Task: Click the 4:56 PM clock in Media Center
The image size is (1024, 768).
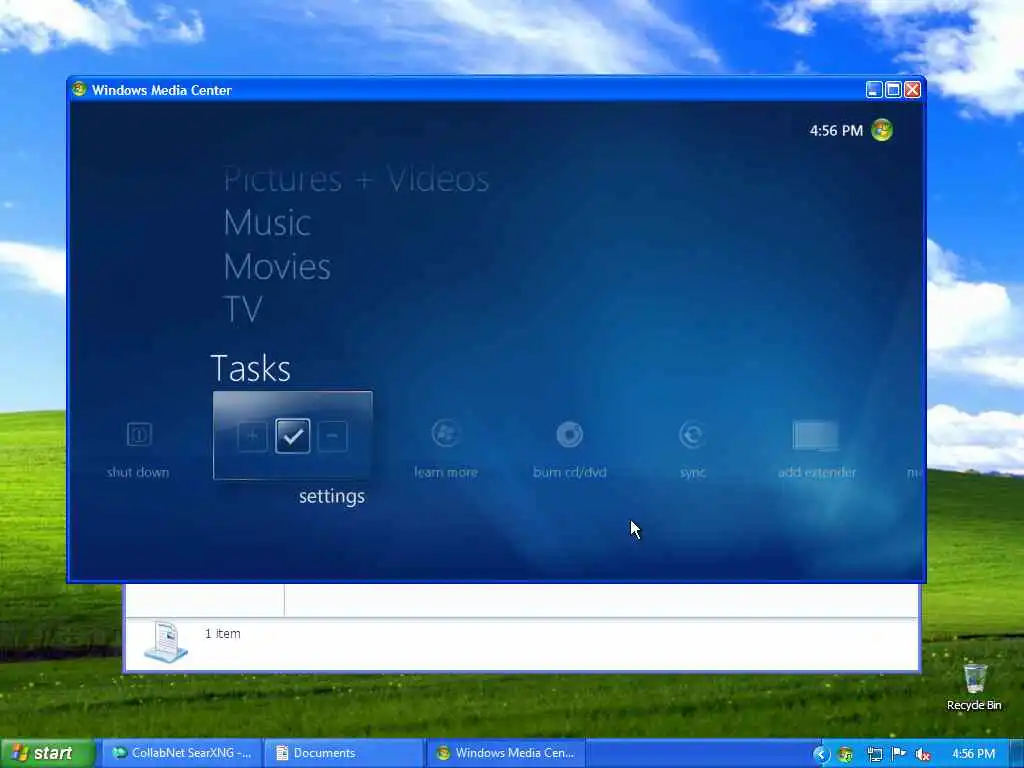Action: (836, 131)
